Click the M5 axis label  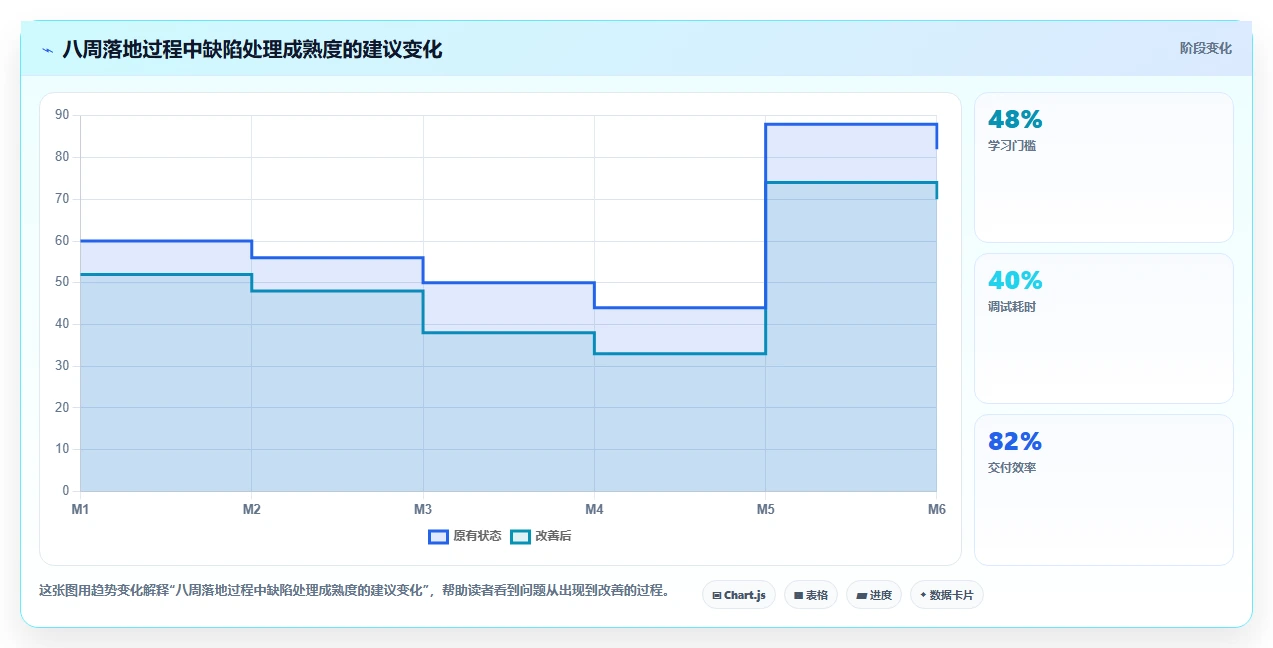tap(765, 509)
